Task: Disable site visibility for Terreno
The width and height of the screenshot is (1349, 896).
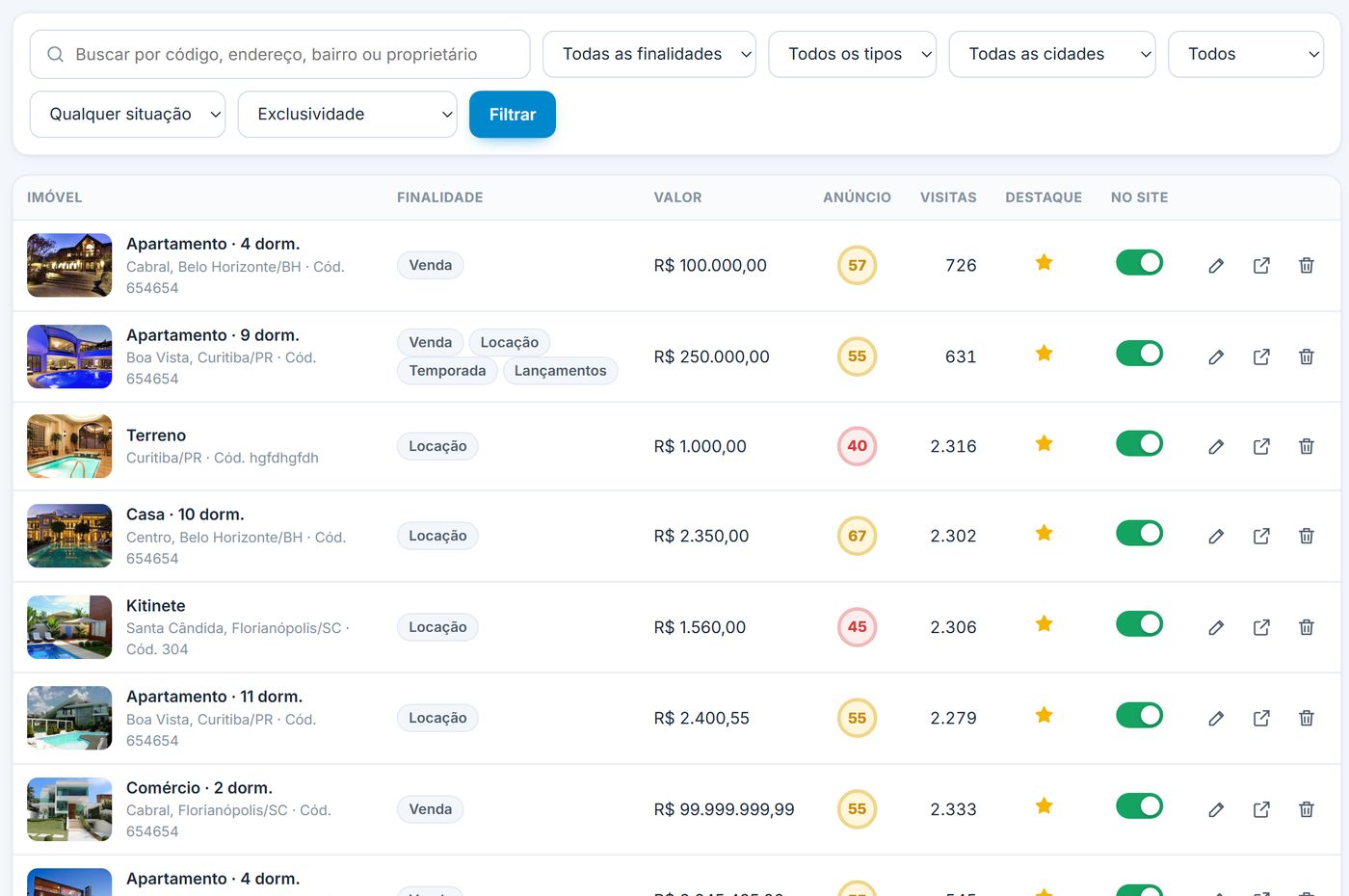Action: click(x=1139, y=443)
